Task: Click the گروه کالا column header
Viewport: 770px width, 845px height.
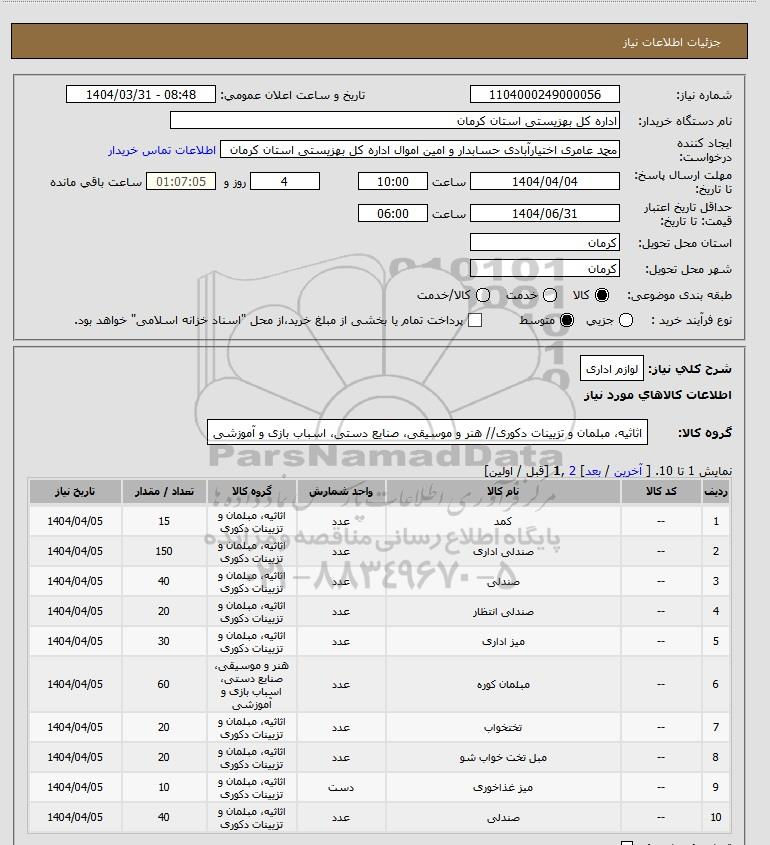Action: tap(252, 491)
